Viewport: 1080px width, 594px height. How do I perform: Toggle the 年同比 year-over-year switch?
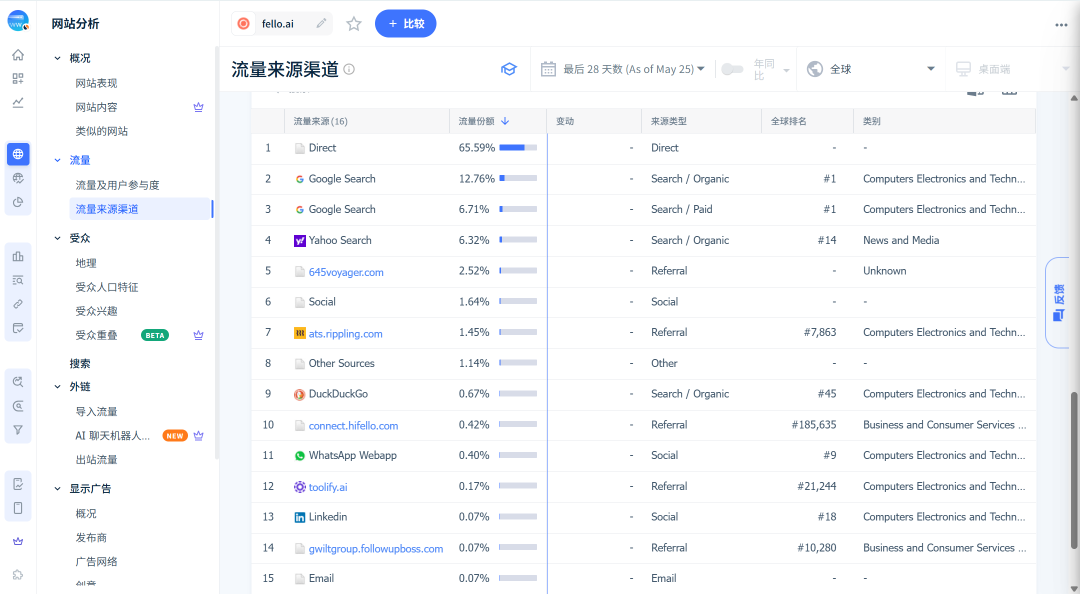point(732,69)
